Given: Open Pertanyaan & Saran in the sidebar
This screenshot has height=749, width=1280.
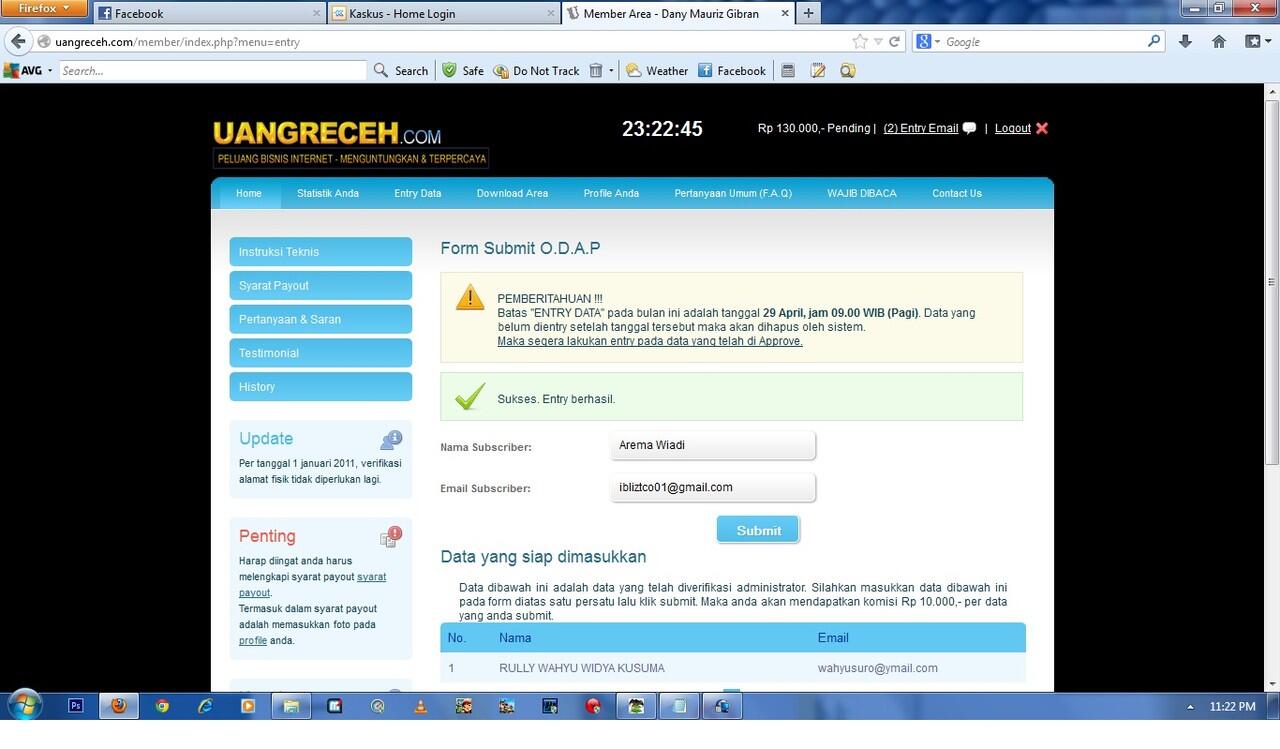Looking at the screenshot, I should [320, 319].
